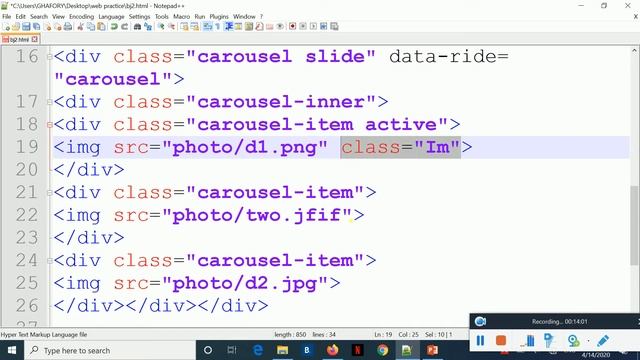Click the Save All toolbar icon

point(36,27)
